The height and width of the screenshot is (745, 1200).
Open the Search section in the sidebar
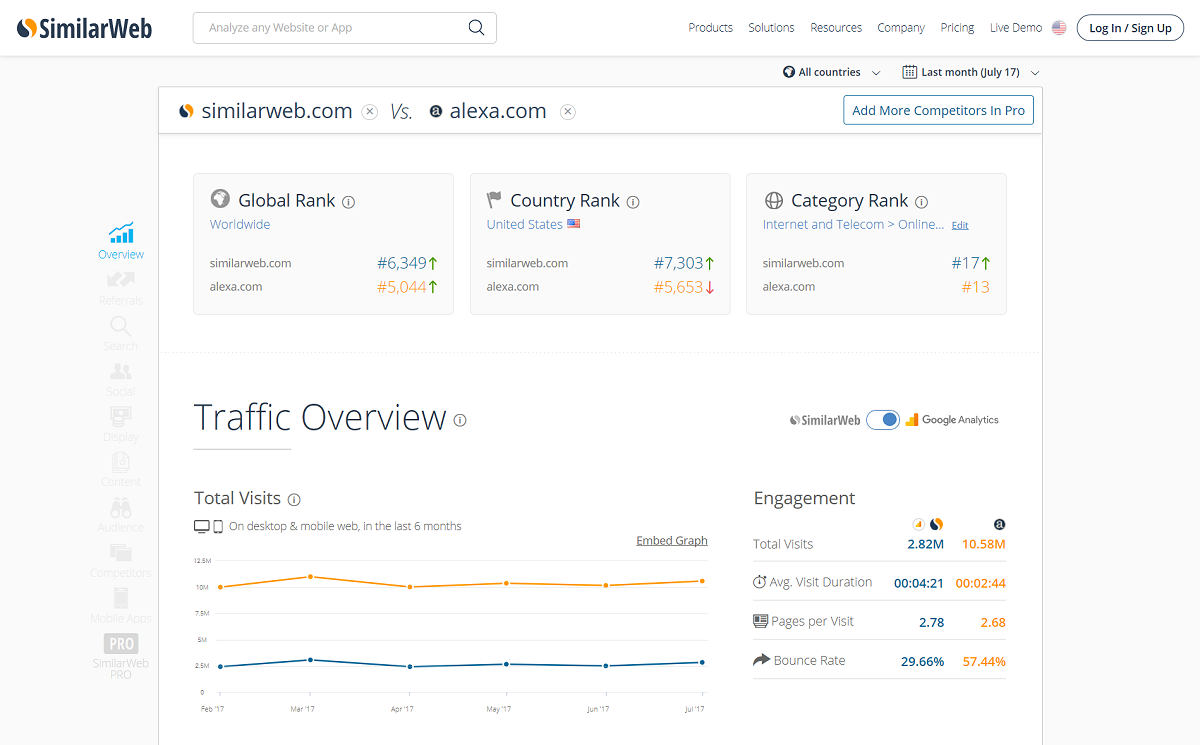pos(121,333)
